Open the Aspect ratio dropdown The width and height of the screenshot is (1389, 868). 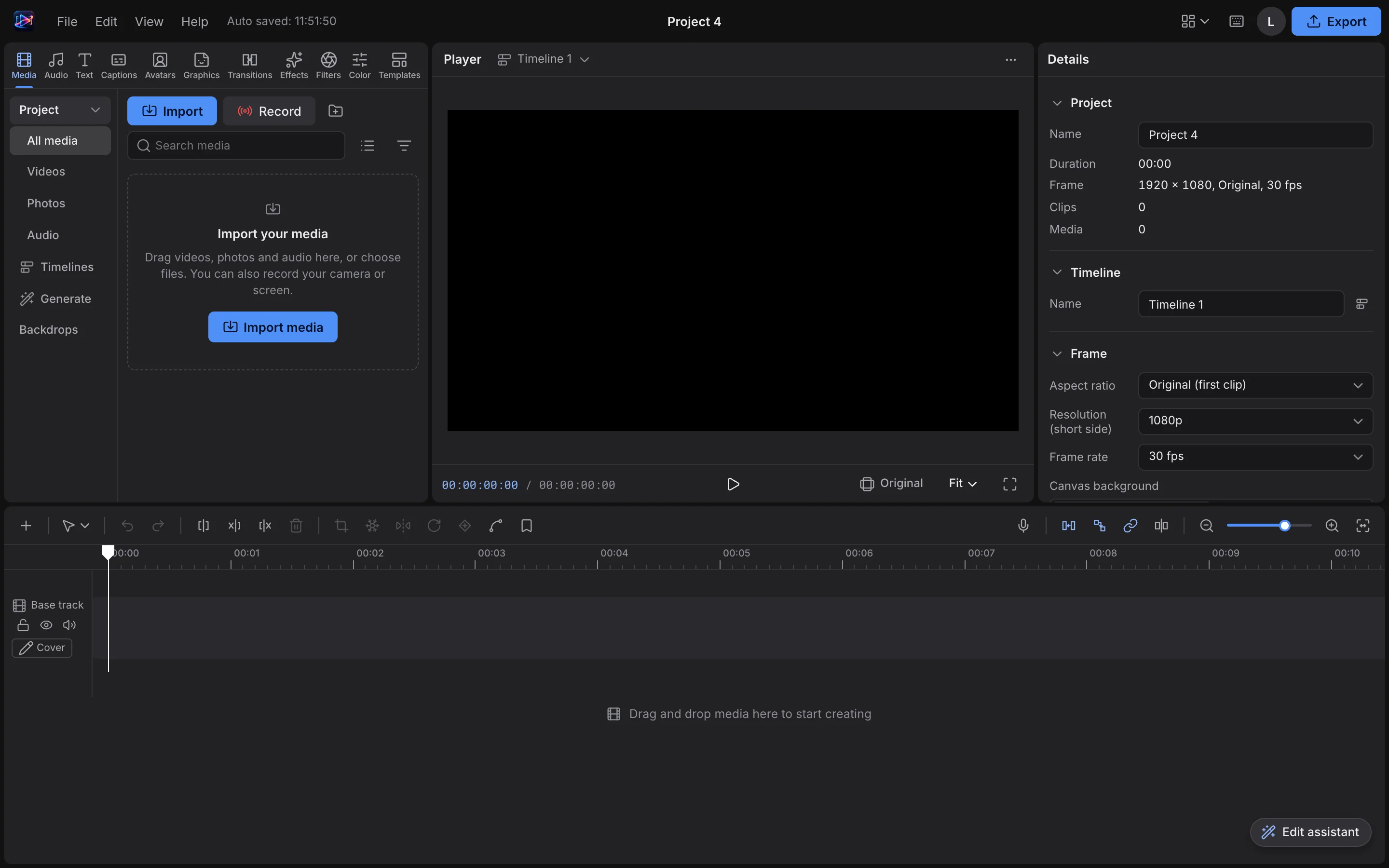pyautogui.click(x=1255, y=385)
